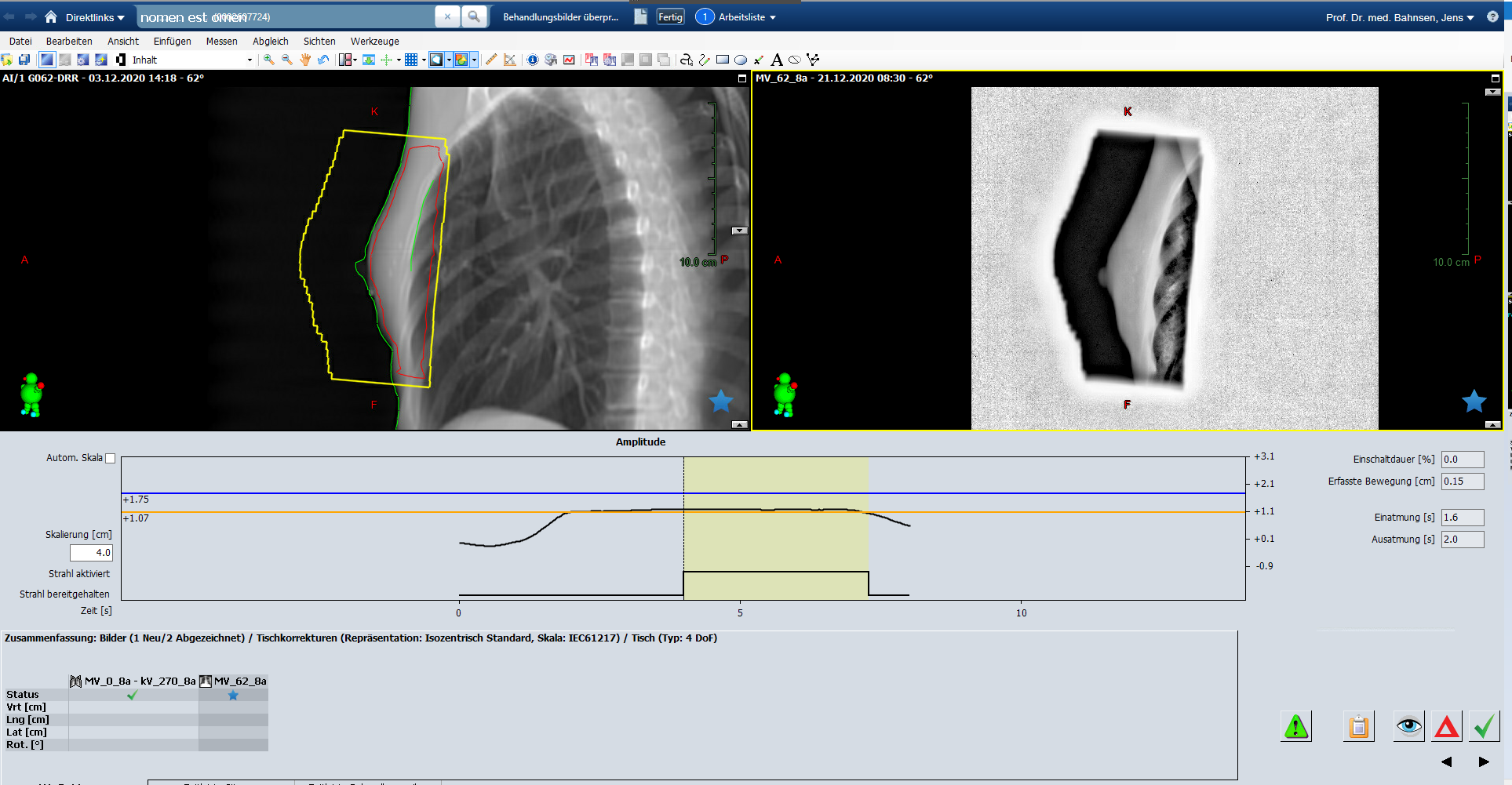The width and height of the screenshot is (1512, 785).
Task: Click the orange amplitude threshold line
Action: [314, 512]
